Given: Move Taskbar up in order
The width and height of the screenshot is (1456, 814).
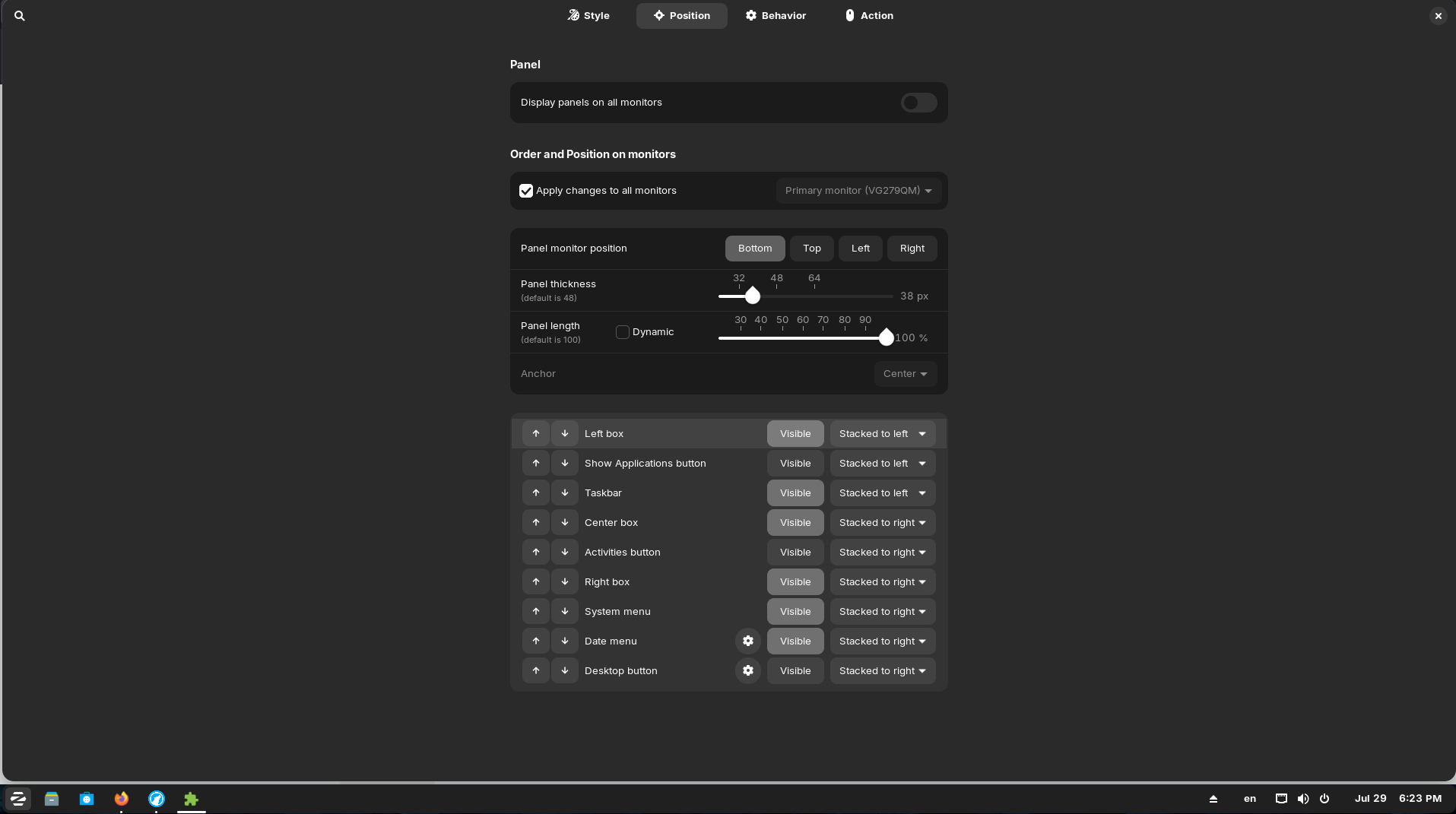Looking at the screenshot, I should [536, 493].
